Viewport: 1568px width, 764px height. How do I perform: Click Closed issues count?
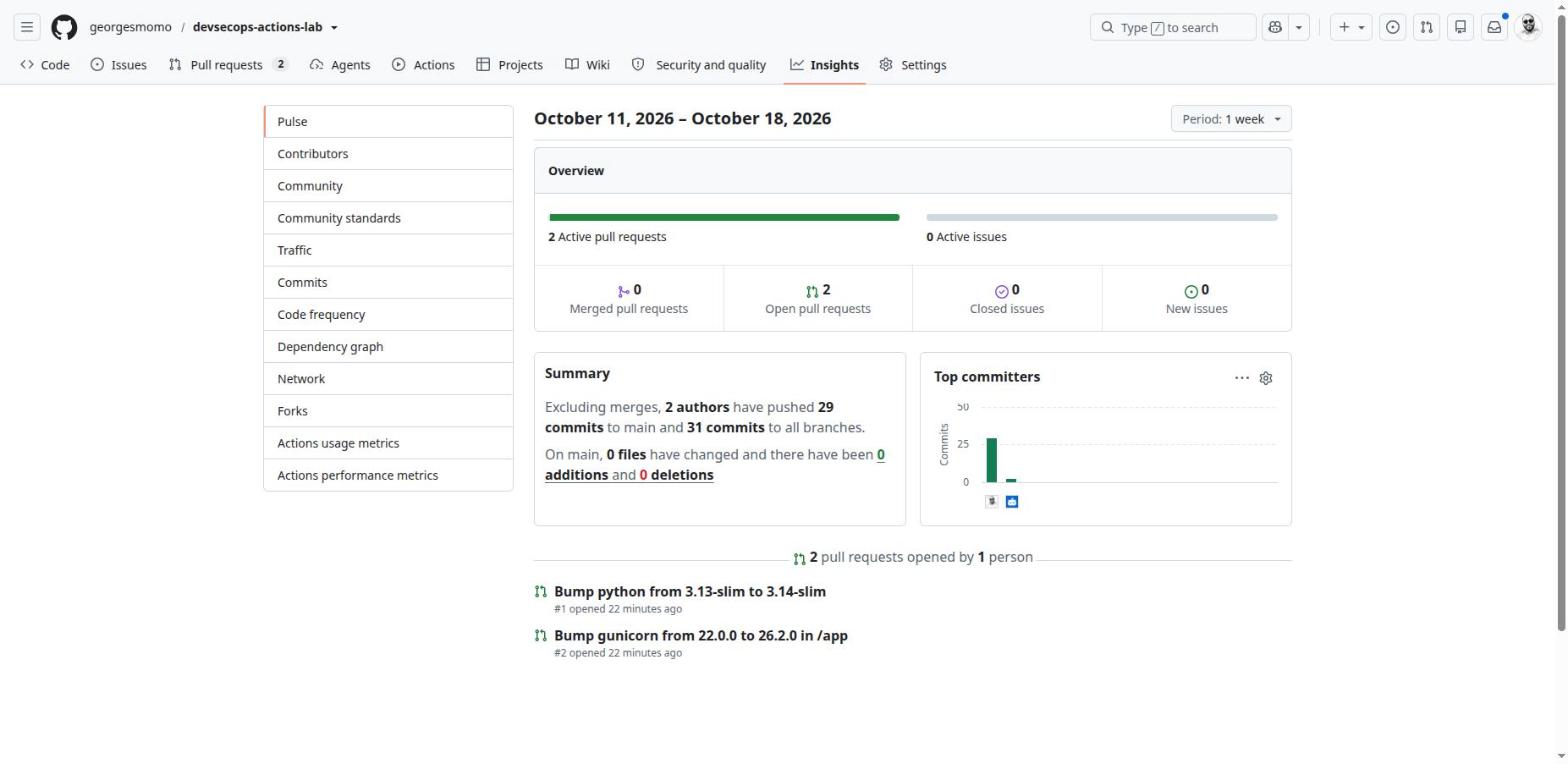click(x=1007, y=298)
